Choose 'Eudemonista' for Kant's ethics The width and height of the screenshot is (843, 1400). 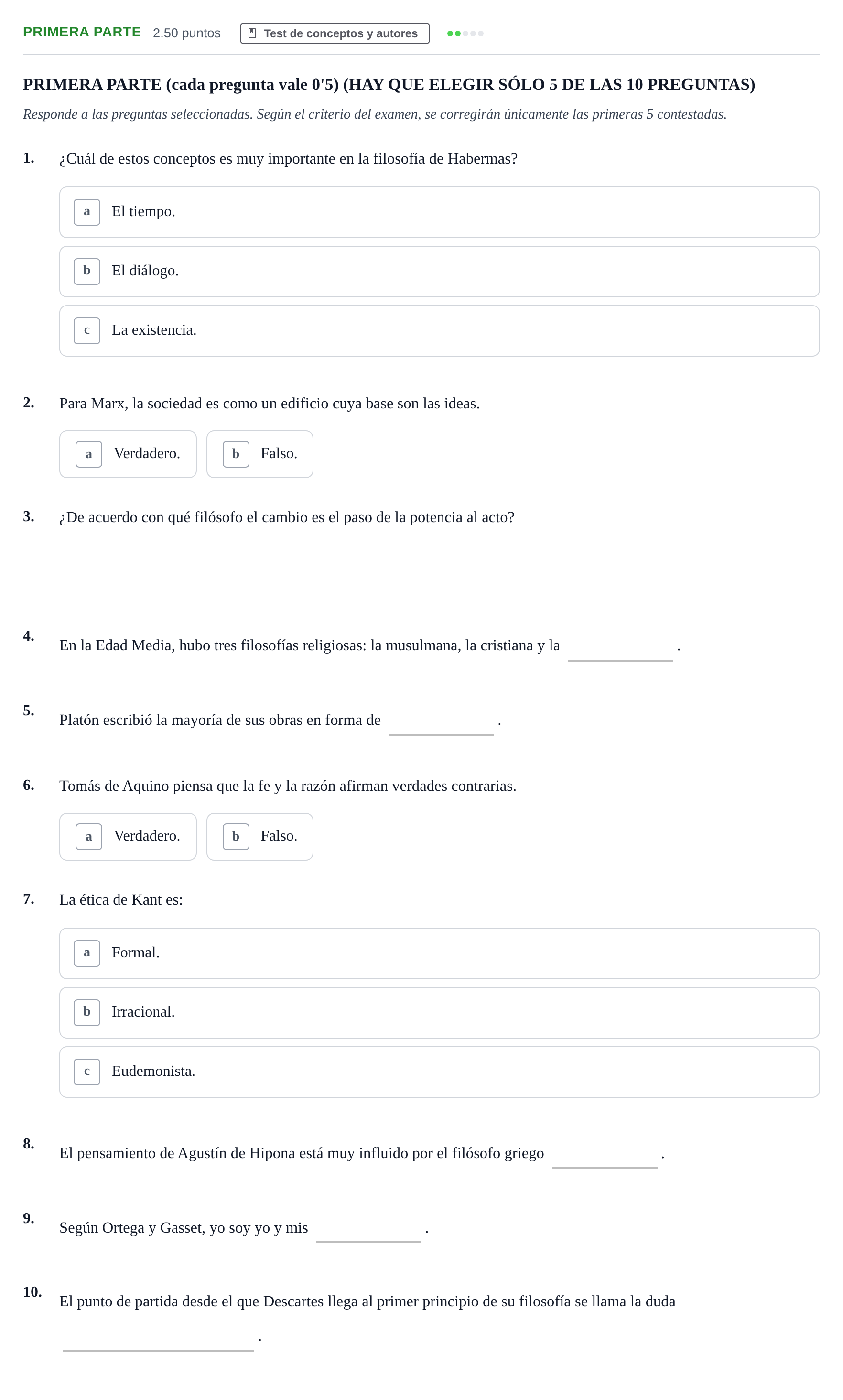pyautogui.click(x=439, y=1072)
